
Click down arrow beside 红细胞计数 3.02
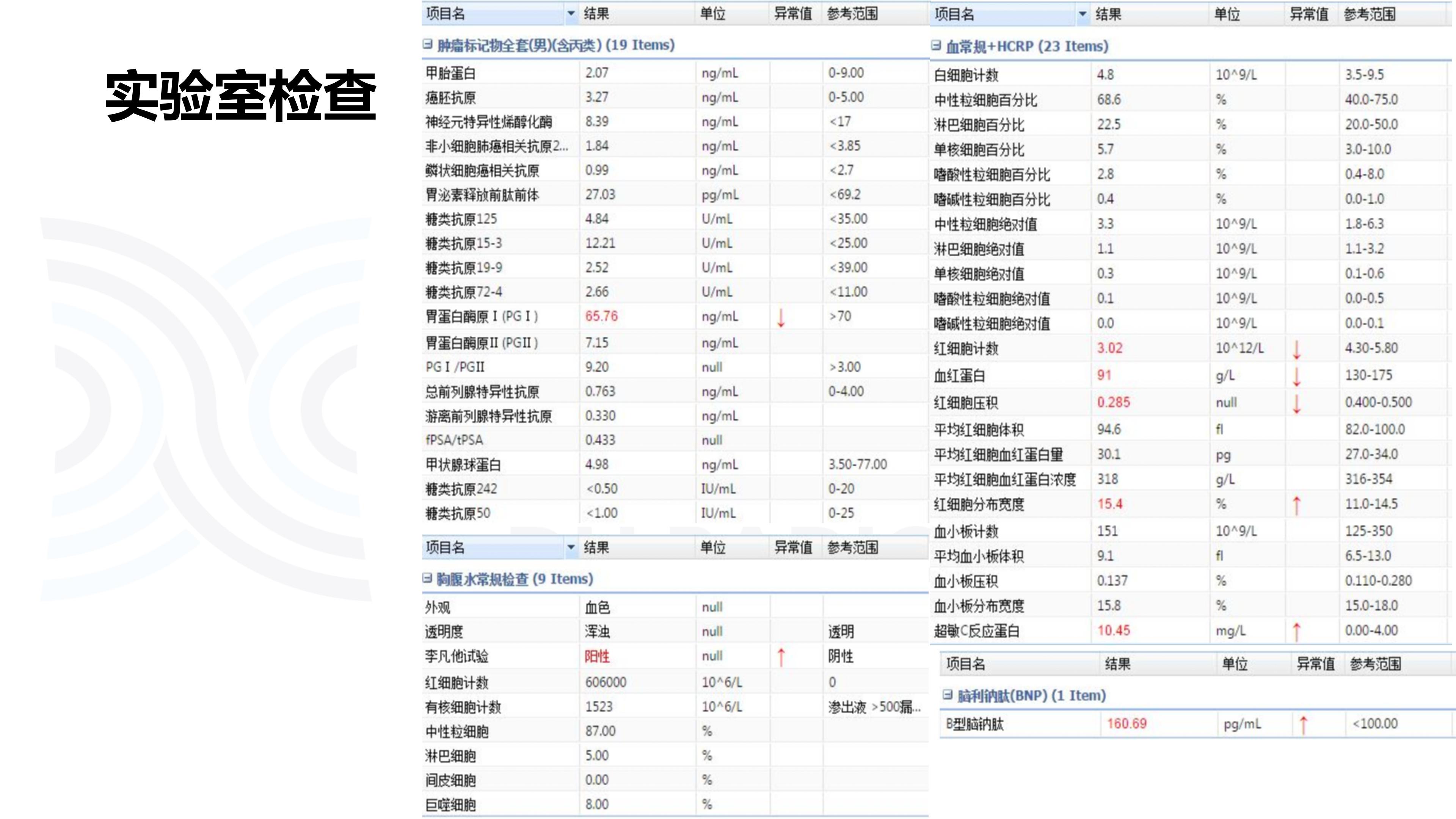pyautogui.click(x=1297, y=349)
